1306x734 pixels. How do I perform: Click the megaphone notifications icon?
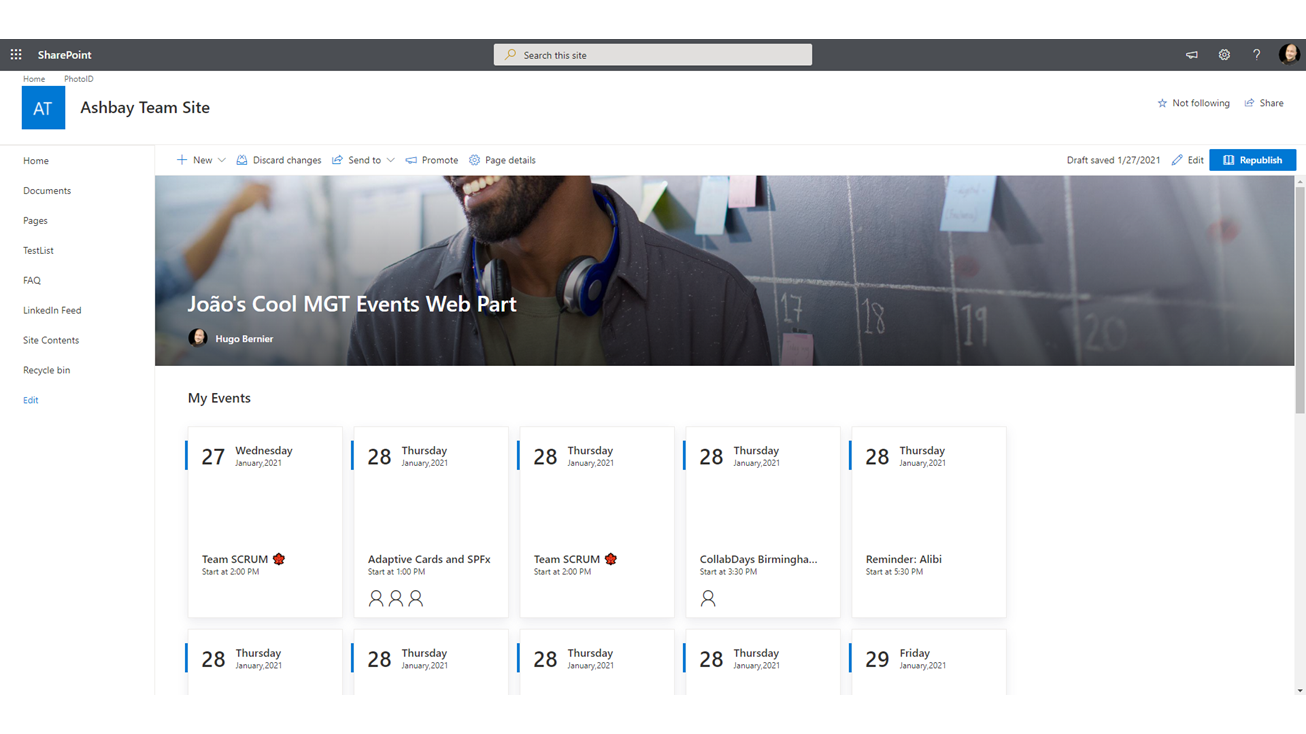tap(1191, 55)
